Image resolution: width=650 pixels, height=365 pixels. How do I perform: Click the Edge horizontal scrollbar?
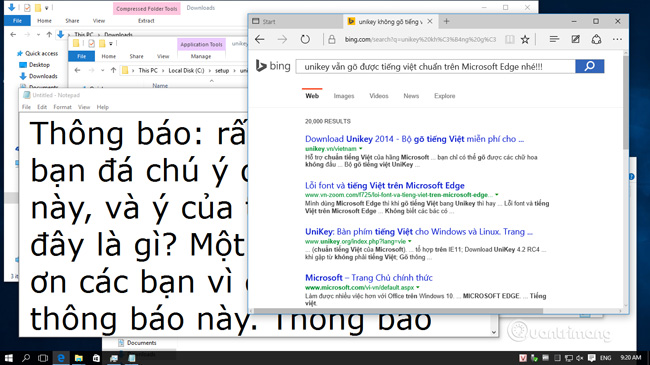[x=398, y=311]
